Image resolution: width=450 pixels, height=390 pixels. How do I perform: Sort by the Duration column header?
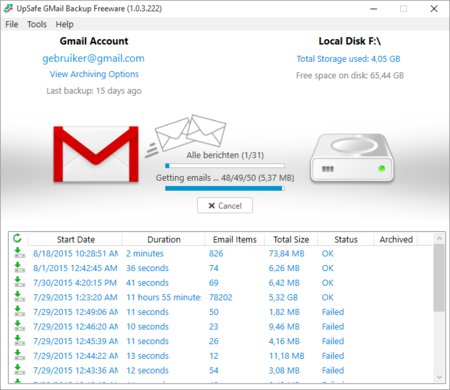tap(164, 239)
